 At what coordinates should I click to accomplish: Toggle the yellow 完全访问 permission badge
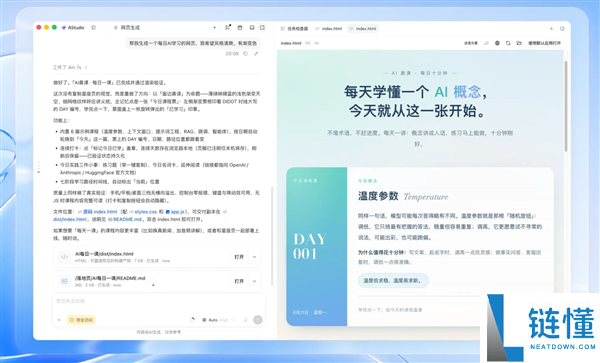[81, 320]
